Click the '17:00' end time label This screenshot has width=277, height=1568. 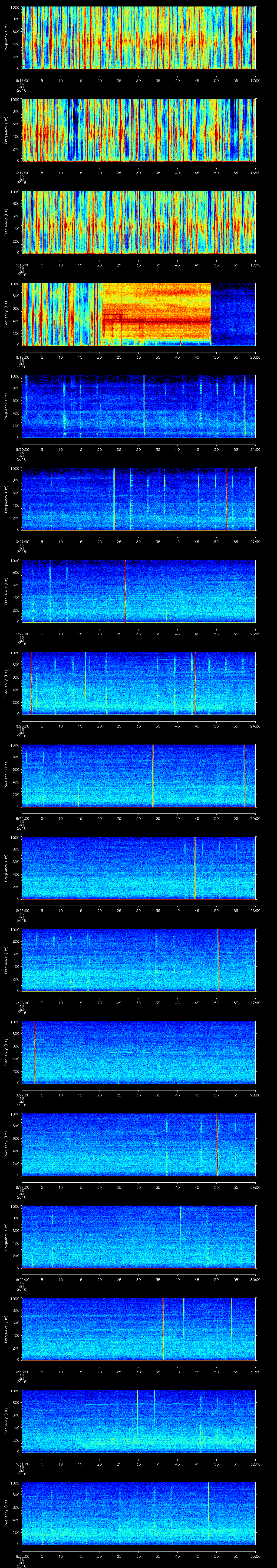(x=255, y=80)
